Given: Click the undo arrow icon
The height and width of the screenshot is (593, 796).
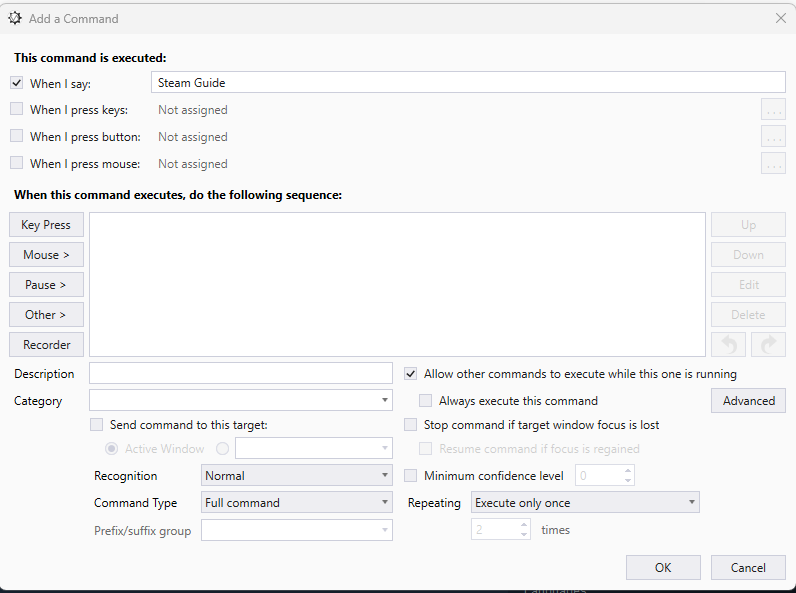Looking at the screenshot, I should tap(729, 345).
